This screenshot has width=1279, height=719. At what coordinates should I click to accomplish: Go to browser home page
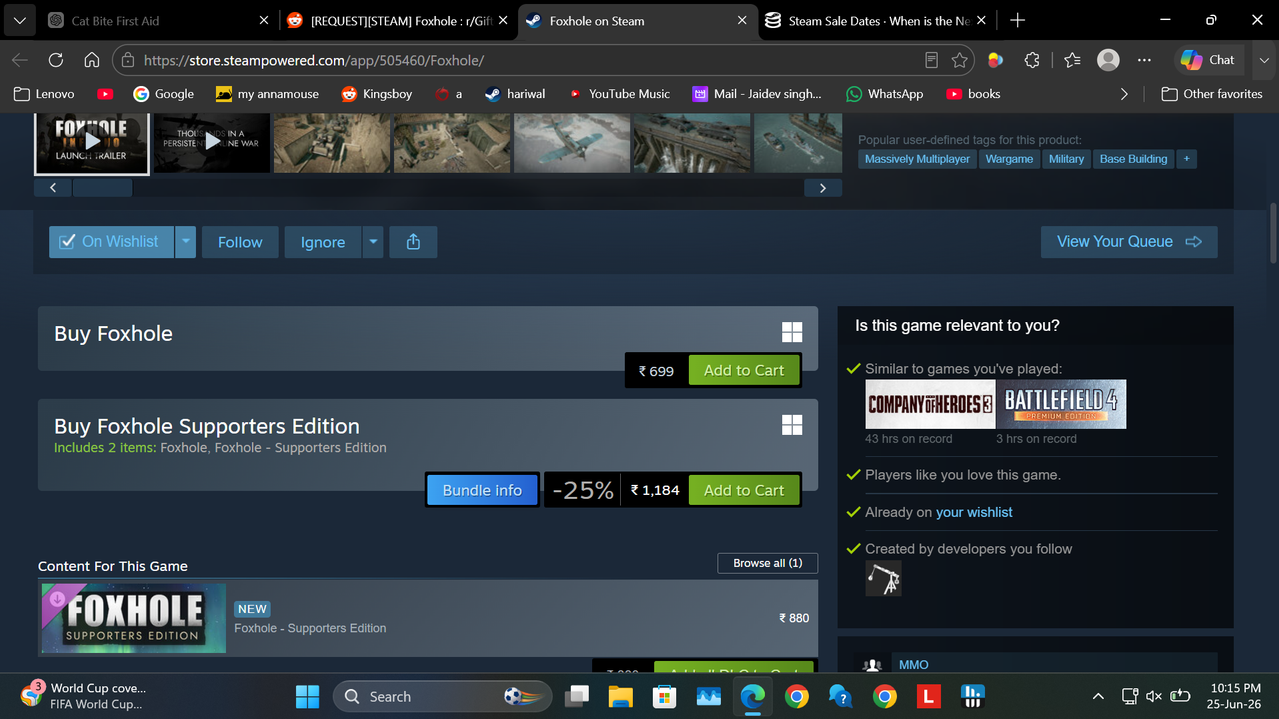point(92,60)
